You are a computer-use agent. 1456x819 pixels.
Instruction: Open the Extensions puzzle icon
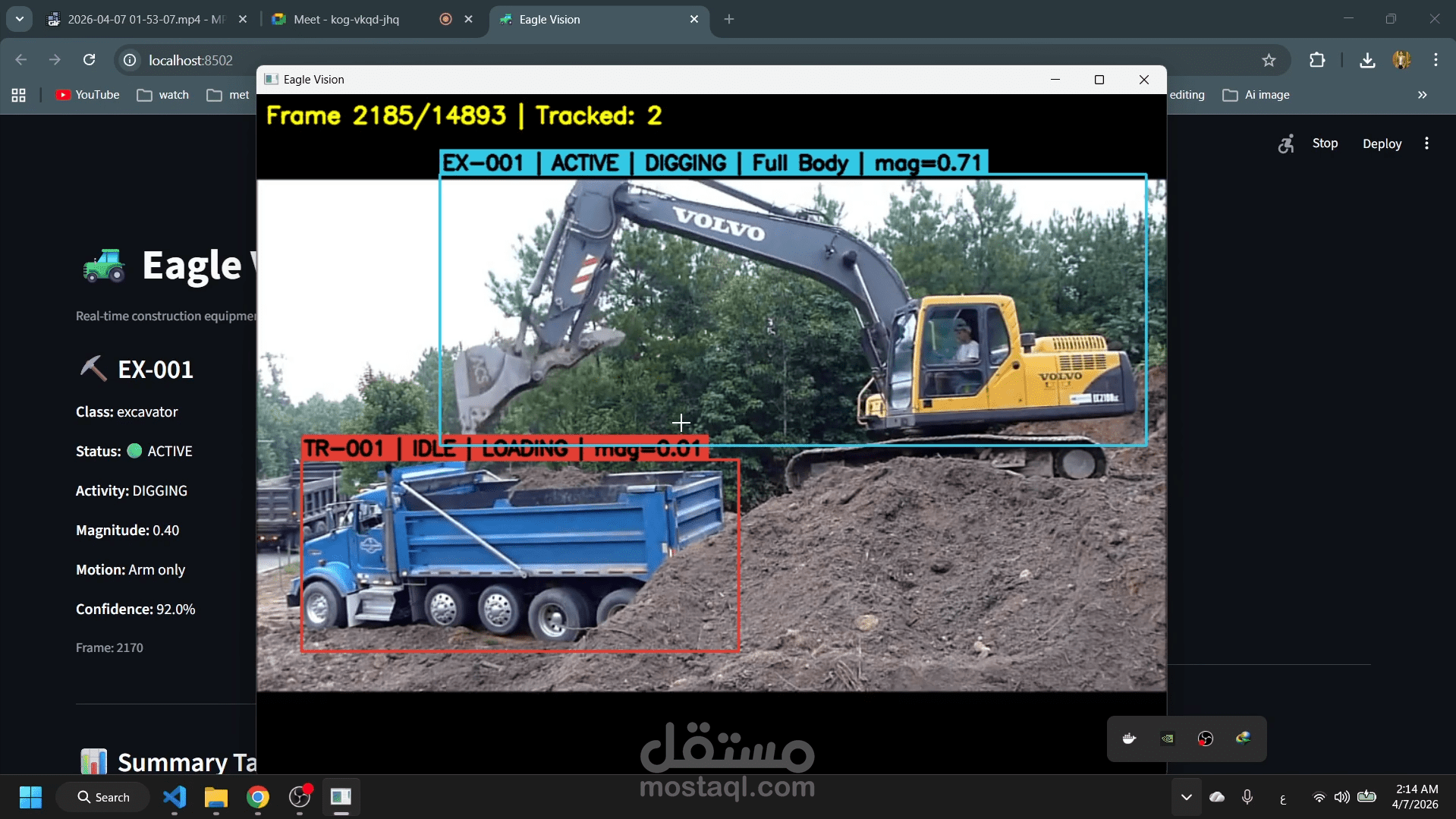click(x=1317, y=60)
